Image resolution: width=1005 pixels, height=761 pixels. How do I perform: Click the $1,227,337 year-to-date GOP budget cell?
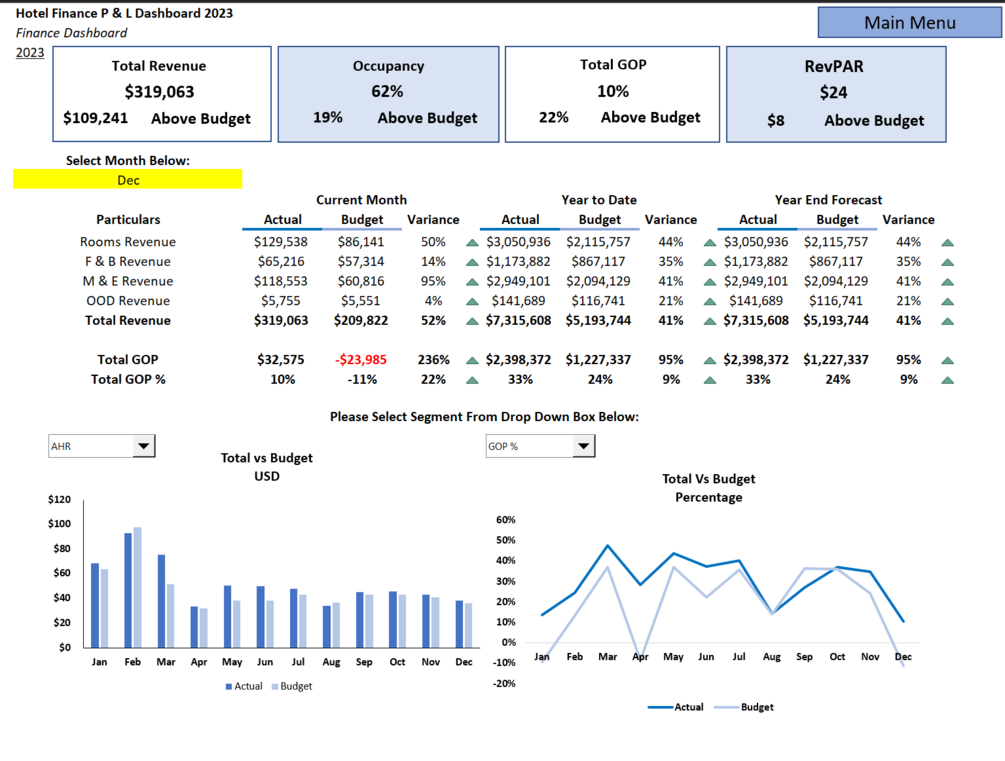598,360
